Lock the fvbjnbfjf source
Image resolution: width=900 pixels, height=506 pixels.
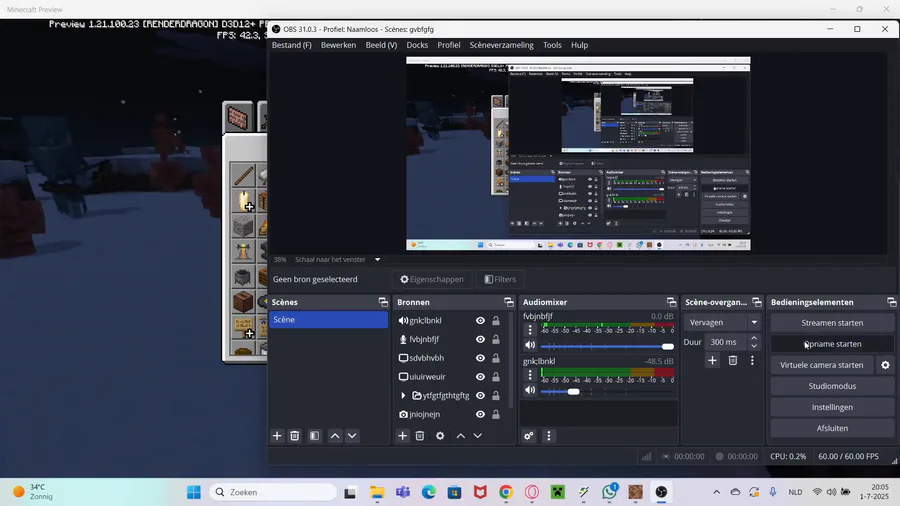pyautogui.click(x=496, y=339)
